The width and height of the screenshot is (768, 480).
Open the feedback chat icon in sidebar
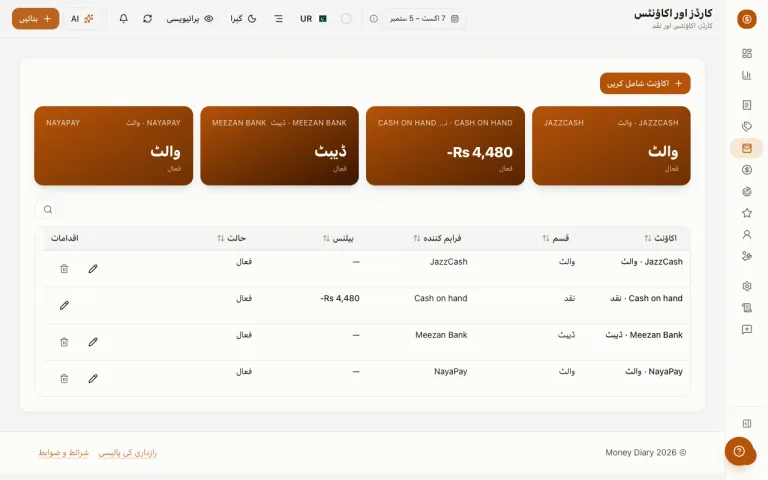pos(746,329)
